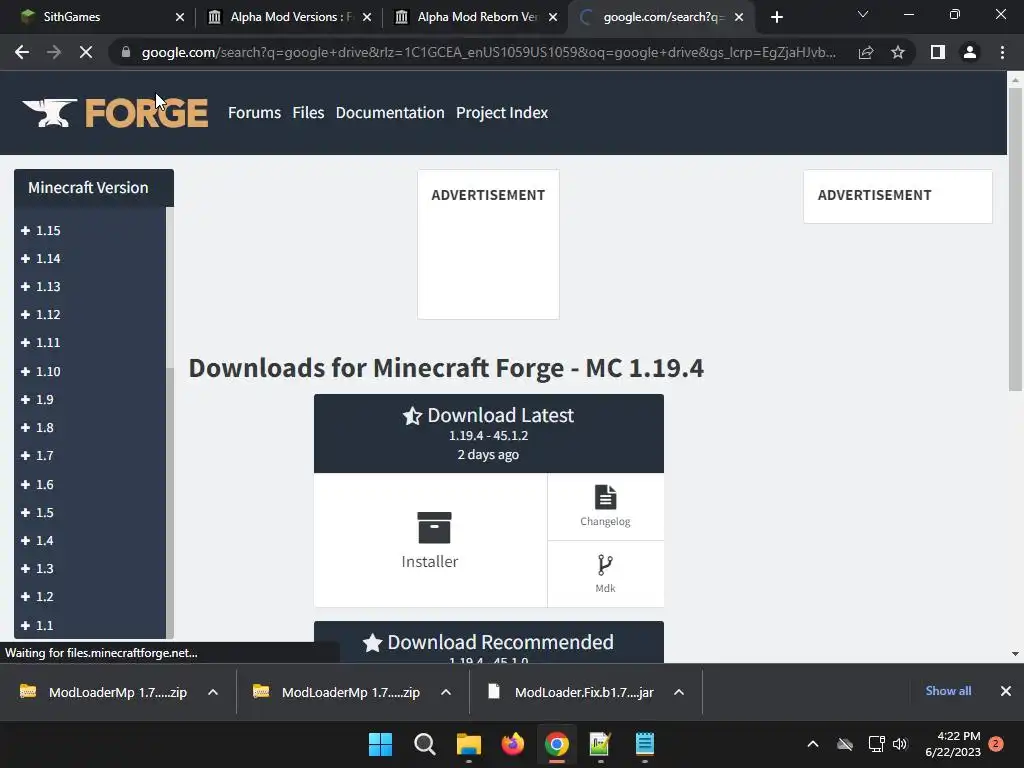Open the Project Index nav link
This screenshot has width=1024, height=768.
[502, 113]
